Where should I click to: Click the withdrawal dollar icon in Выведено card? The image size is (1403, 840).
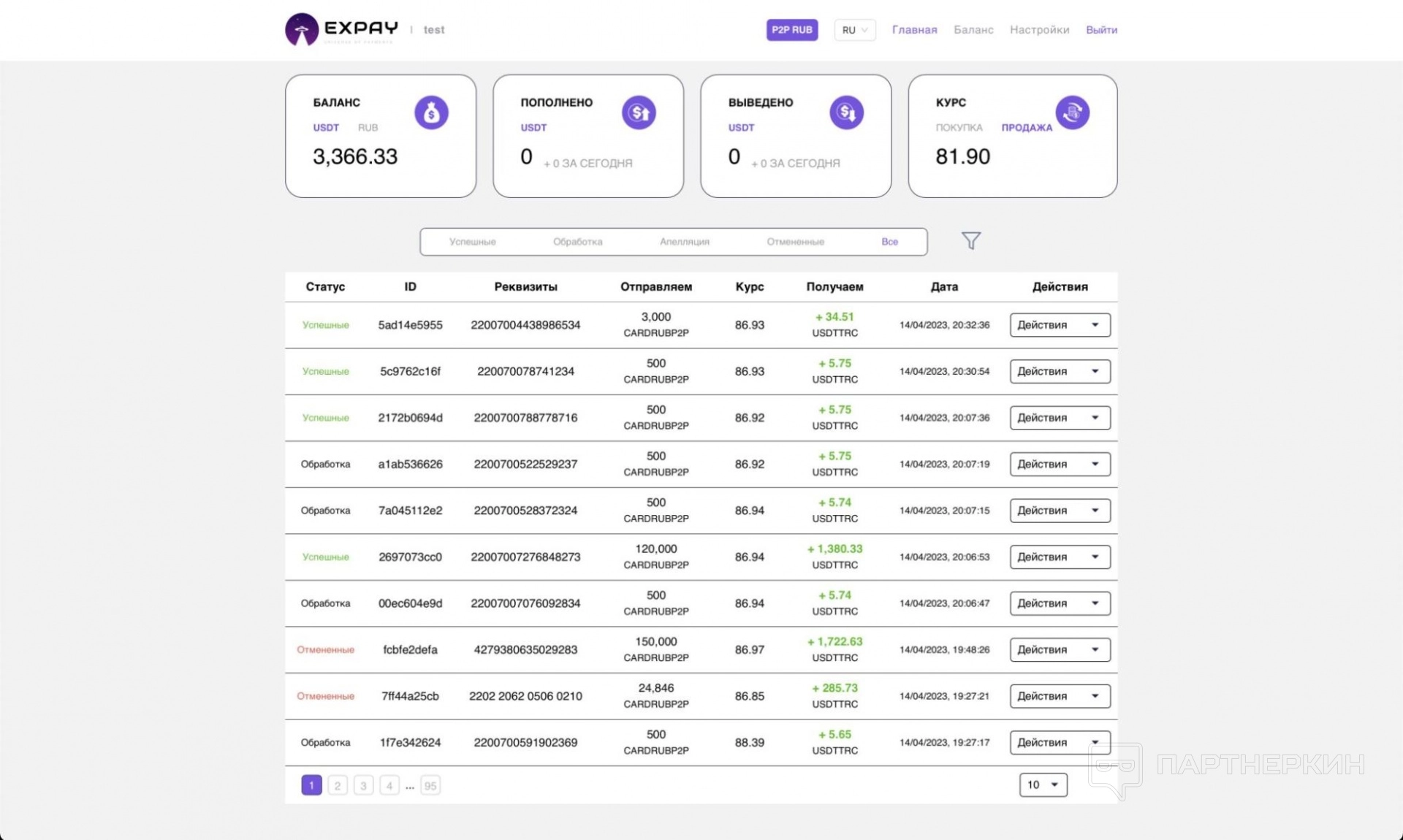tap(846, 112)
